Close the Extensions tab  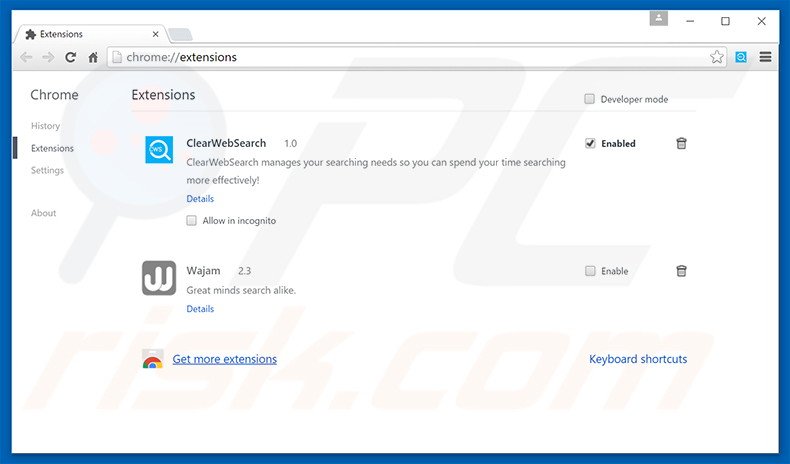pyautogui.click(x=155, y=34)
